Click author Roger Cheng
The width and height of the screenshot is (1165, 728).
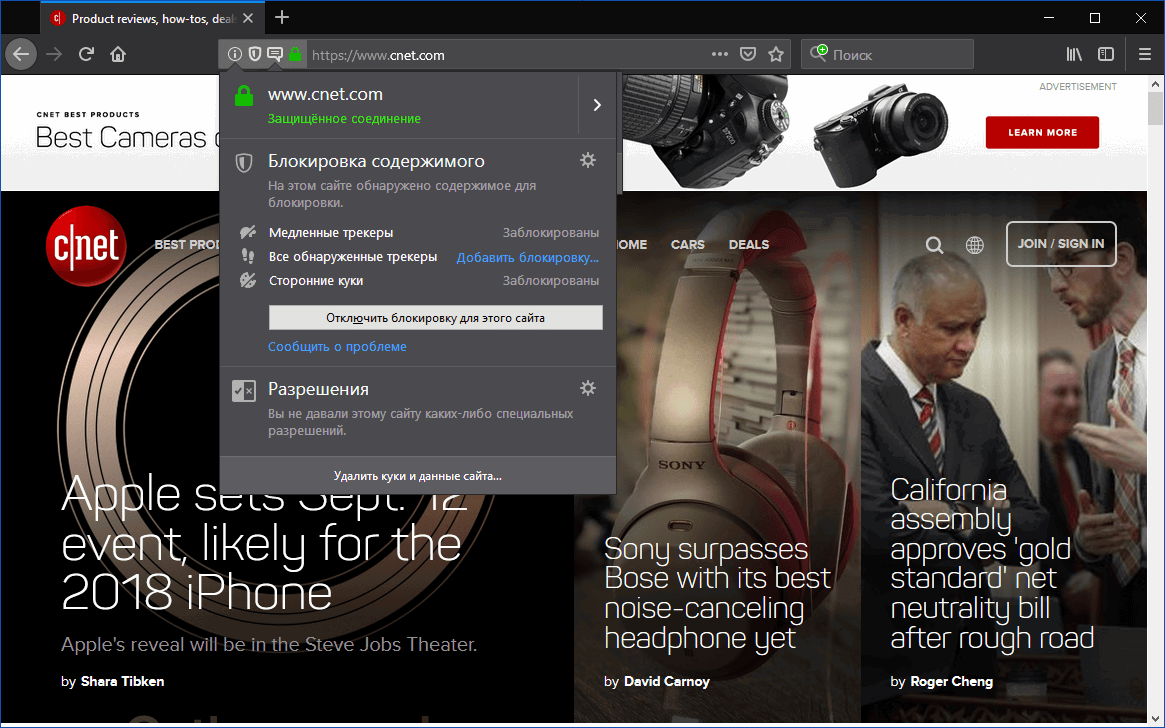(x=951, y=681)
